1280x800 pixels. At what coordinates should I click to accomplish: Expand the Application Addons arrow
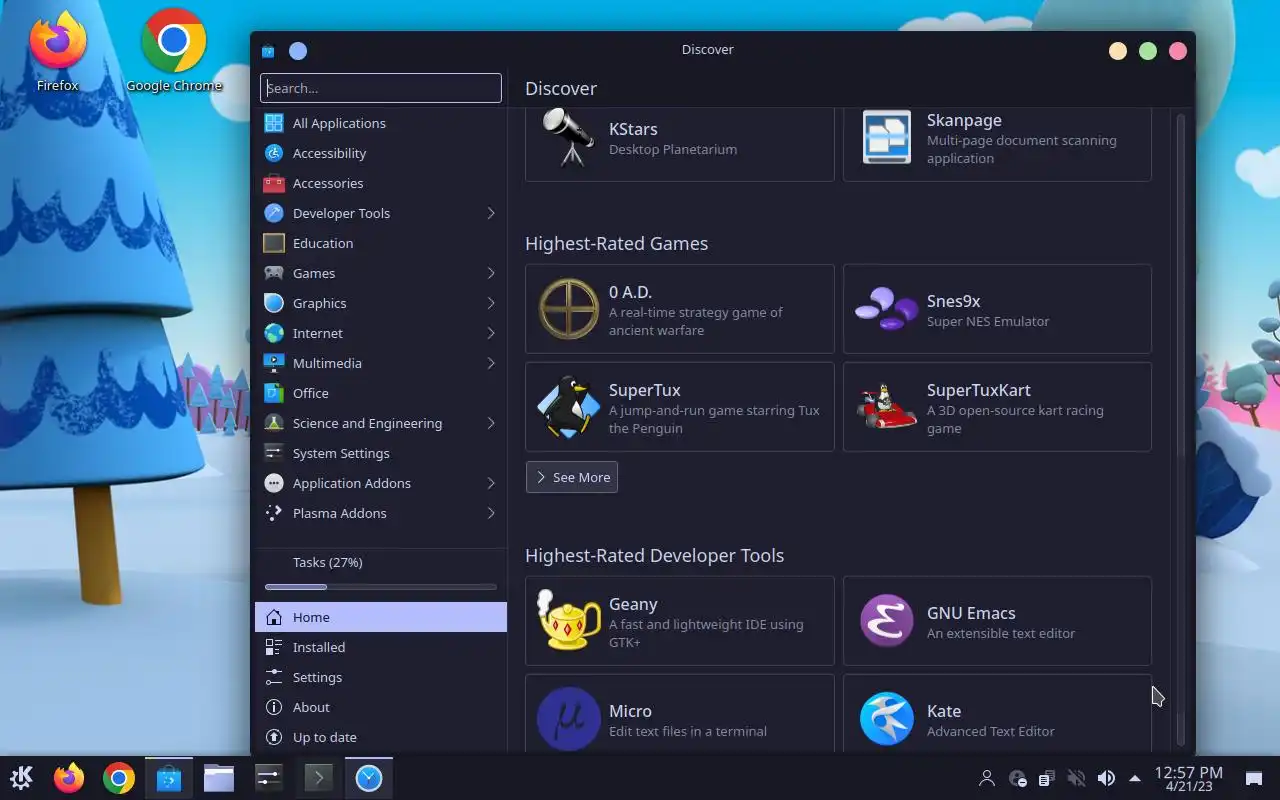(491, 483)
